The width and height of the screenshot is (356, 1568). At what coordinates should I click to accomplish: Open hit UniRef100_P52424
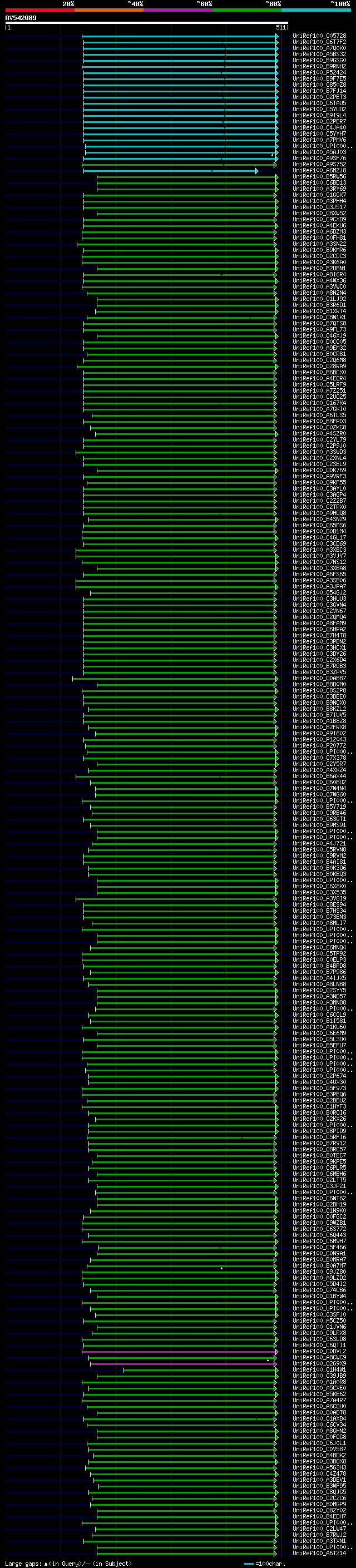319,72
